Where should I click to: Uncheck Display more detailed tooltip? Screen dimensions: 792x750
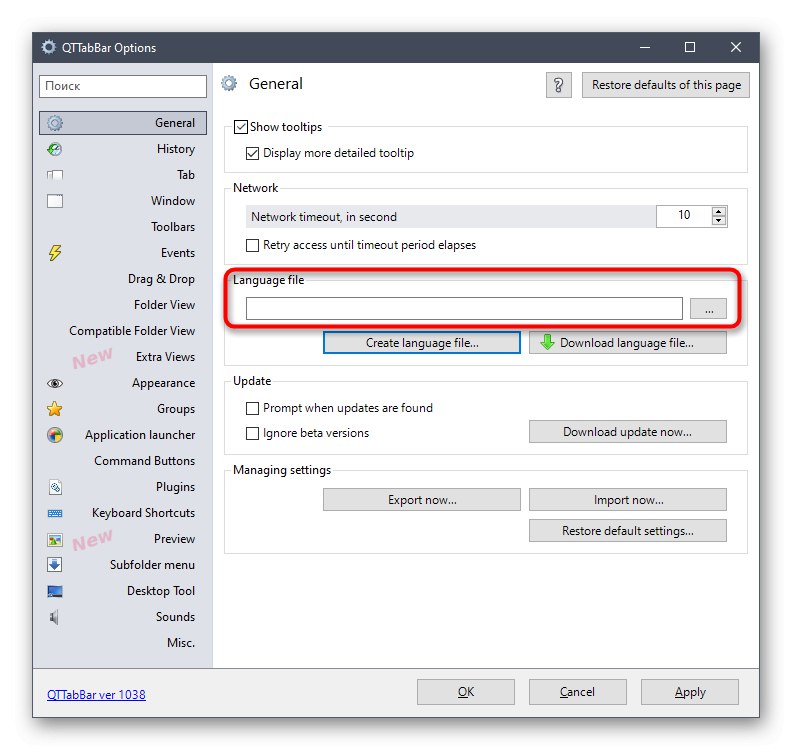252,153
